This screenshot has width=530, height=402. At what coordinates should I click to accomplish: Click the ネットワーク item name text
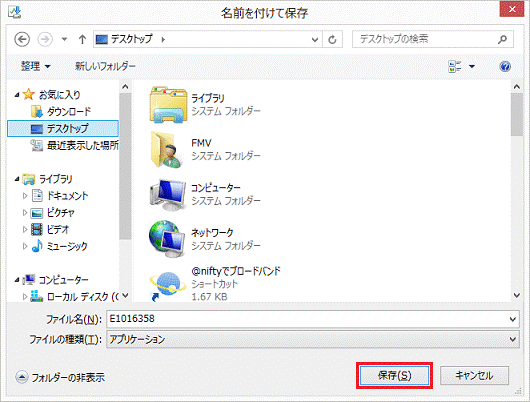click(x=213, y=233)
